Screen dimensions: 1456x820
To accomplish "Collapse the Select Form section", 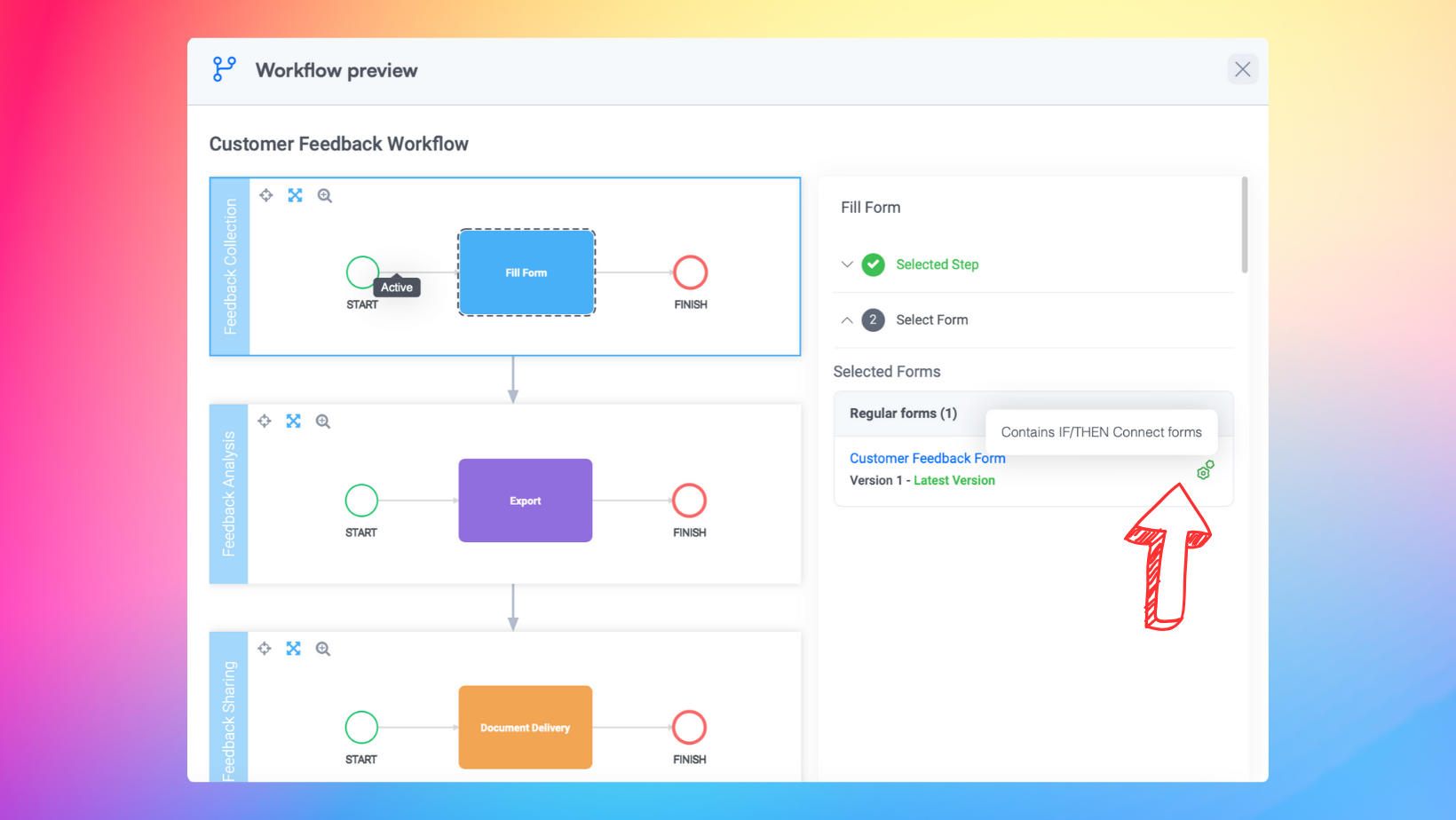I will tap(847, 319).
